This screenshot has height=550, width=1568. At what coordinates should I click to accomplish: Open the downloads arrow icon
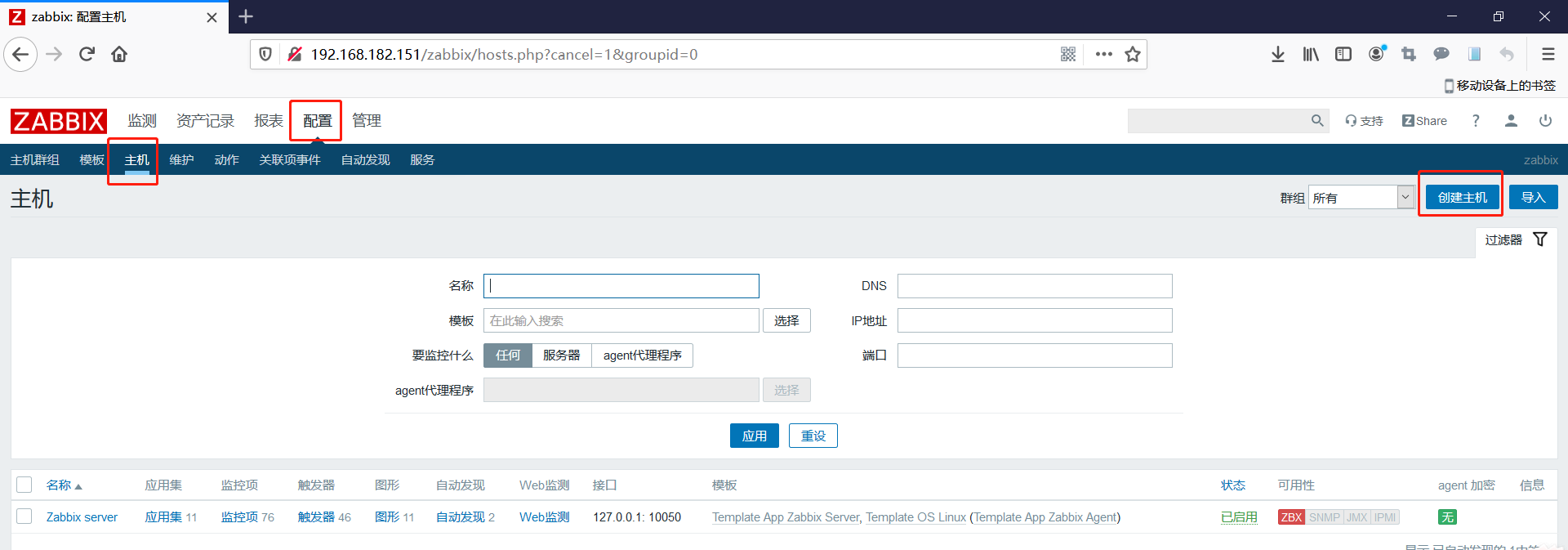point(1278,55)
